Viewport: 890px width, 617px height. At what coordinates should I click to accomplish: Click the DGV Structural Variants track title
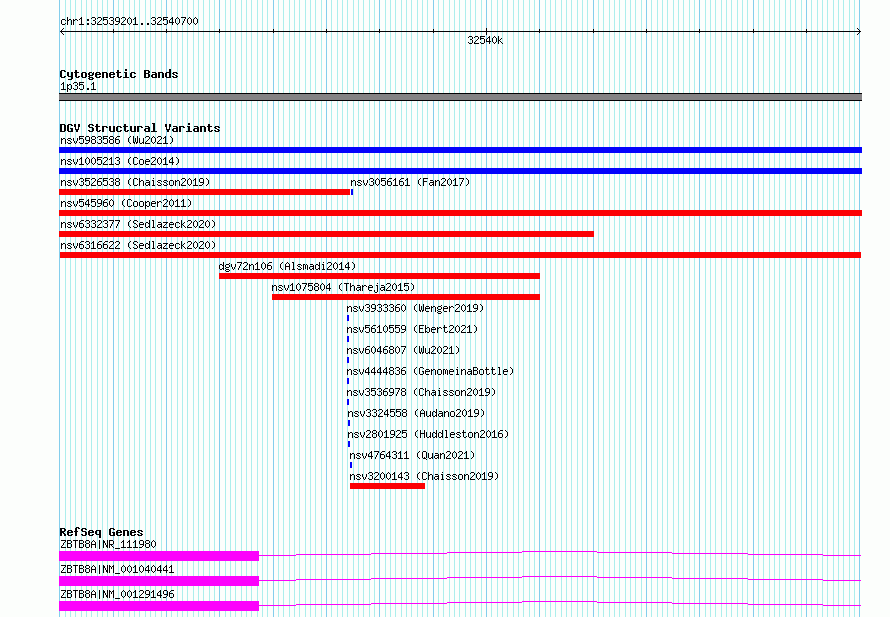click(140, 128)
